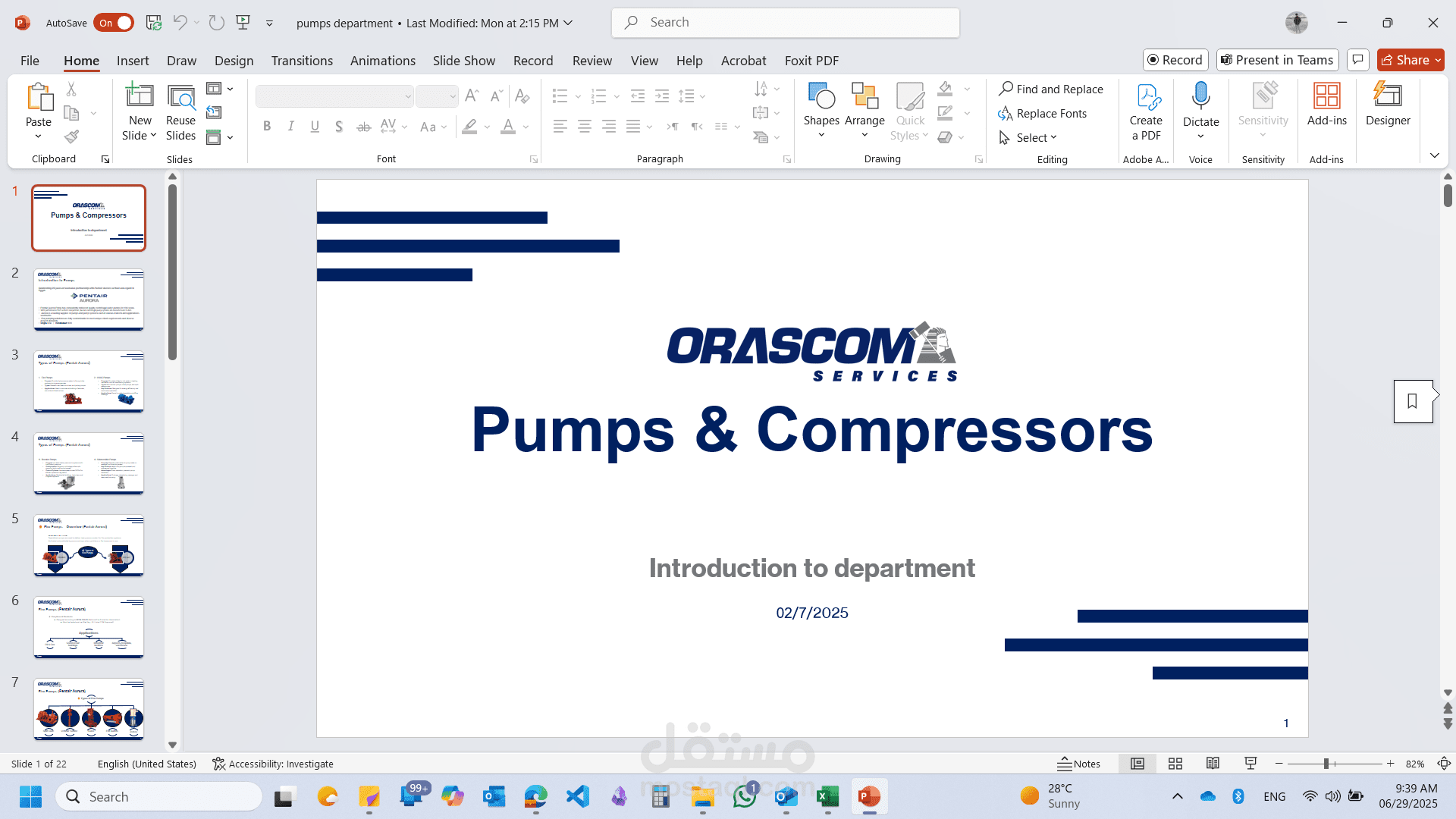Switch to Slide Sorter view
1456x819 pixels.
click(1175, 764)
